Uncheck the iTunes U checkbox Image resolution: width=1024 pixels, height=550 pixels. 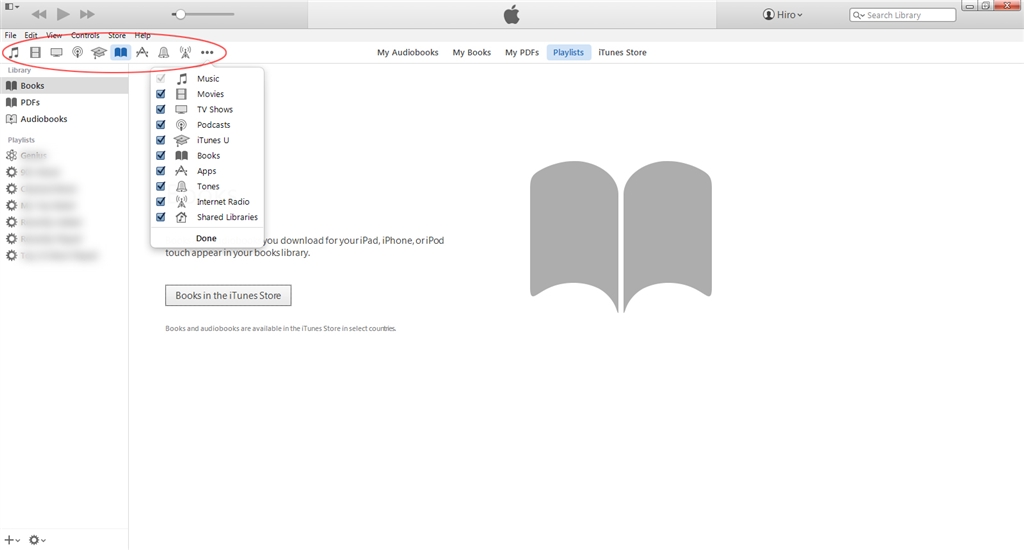point(161,140)
